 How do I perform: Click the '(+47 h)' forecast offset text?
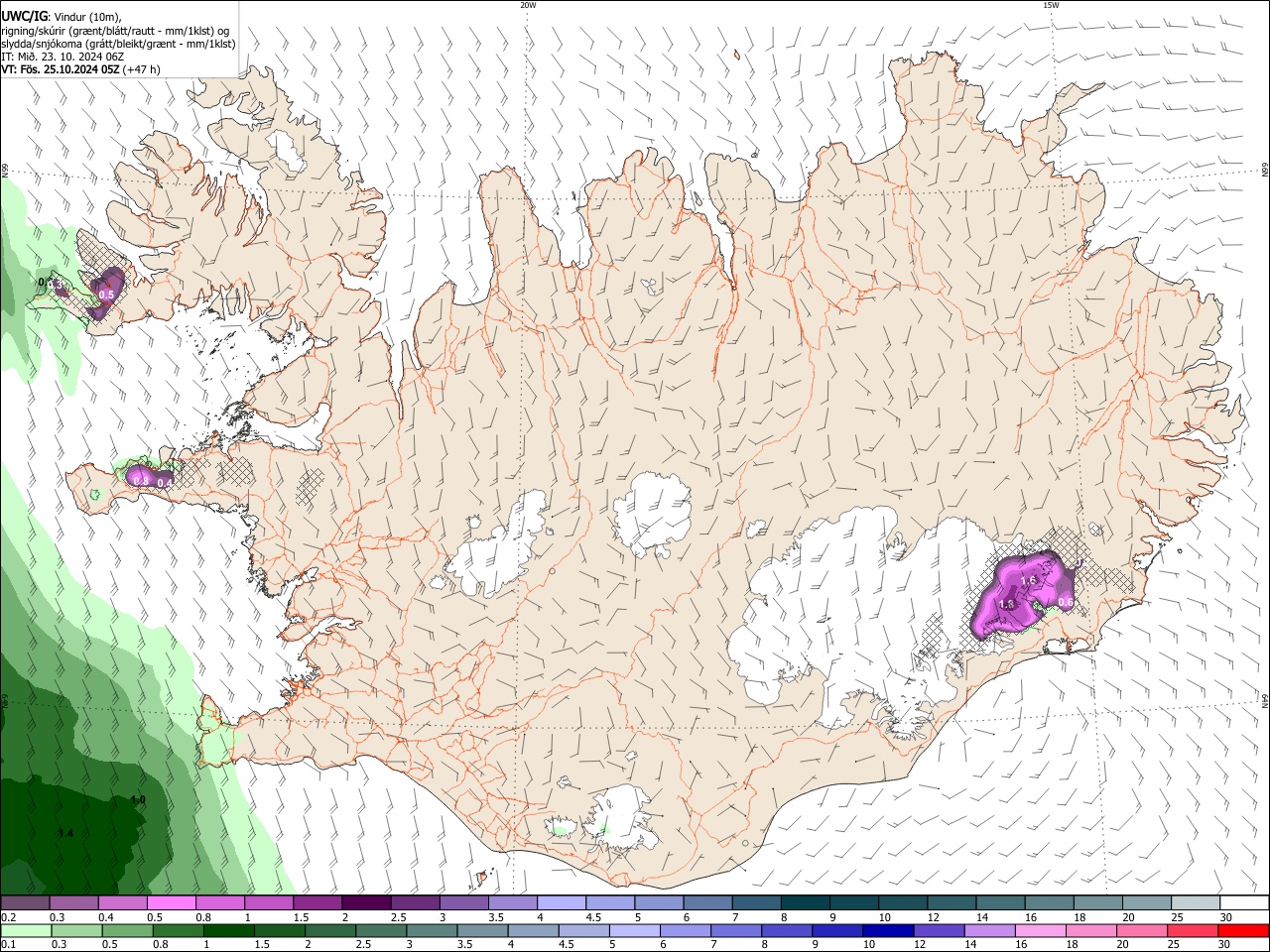(142, 69)
